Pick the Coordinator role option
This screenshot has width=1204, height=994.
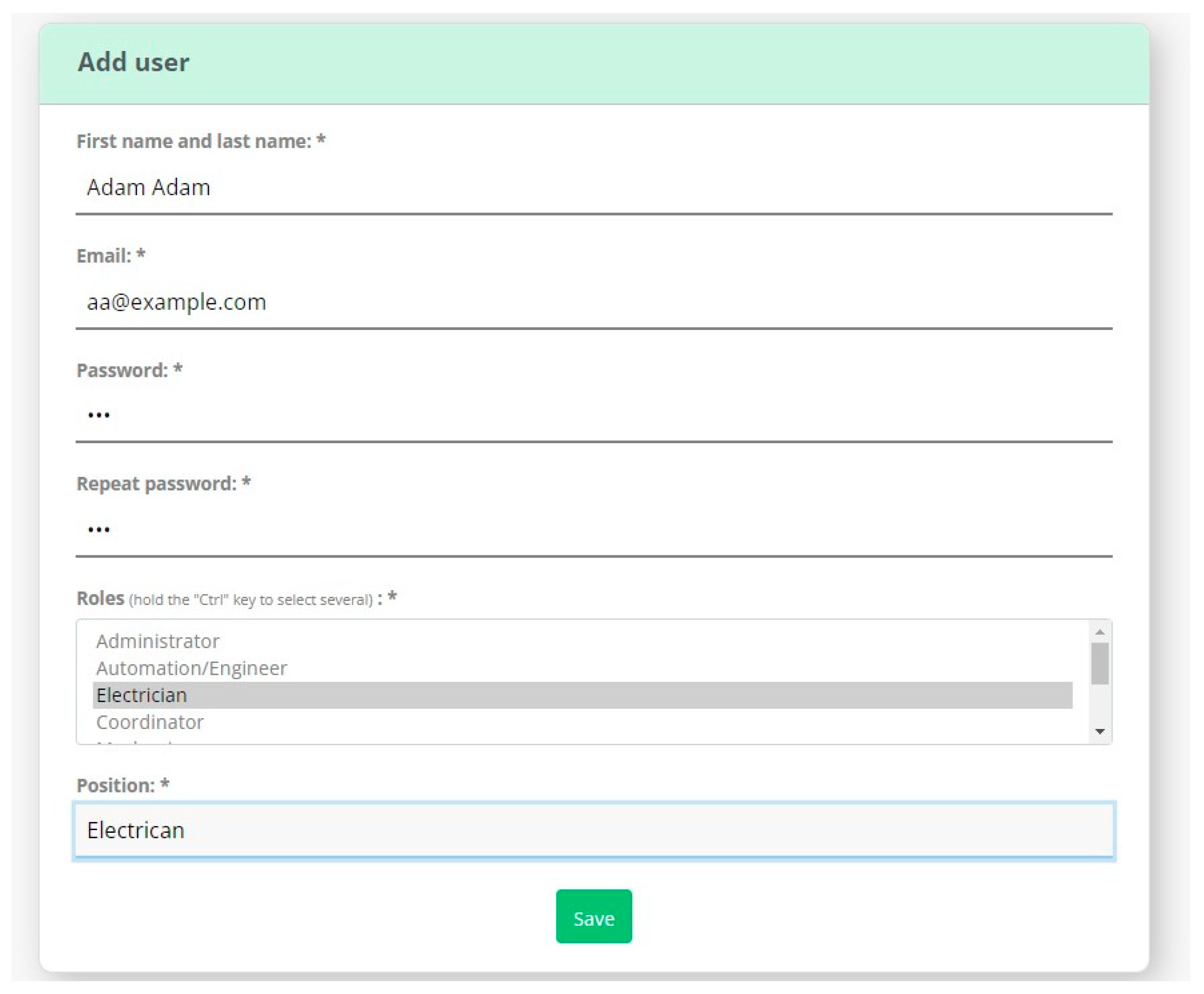[150, 722]
